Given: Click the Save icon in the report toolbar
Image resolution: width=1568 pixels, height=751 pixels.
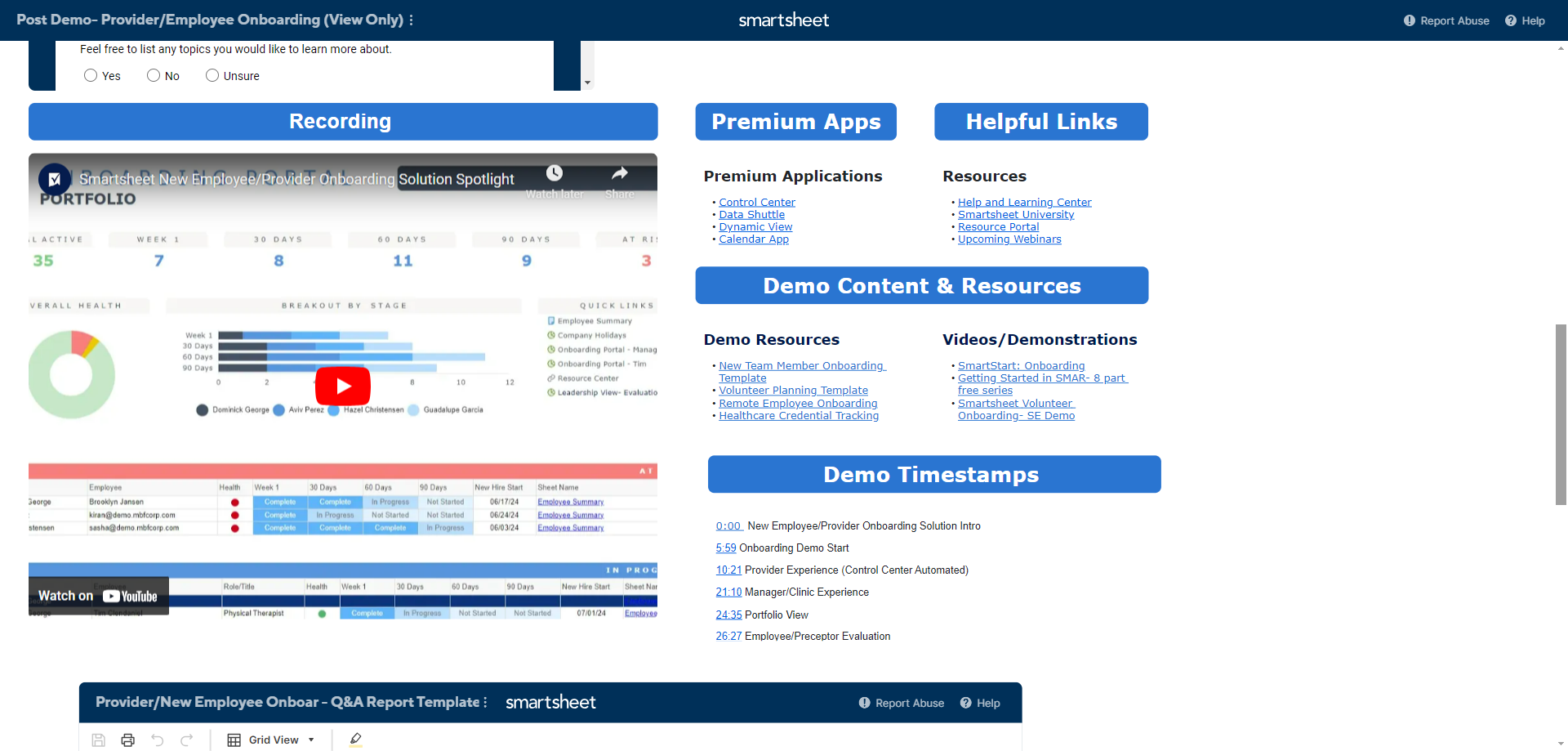Looking at the screenshot, I should 98,740.
